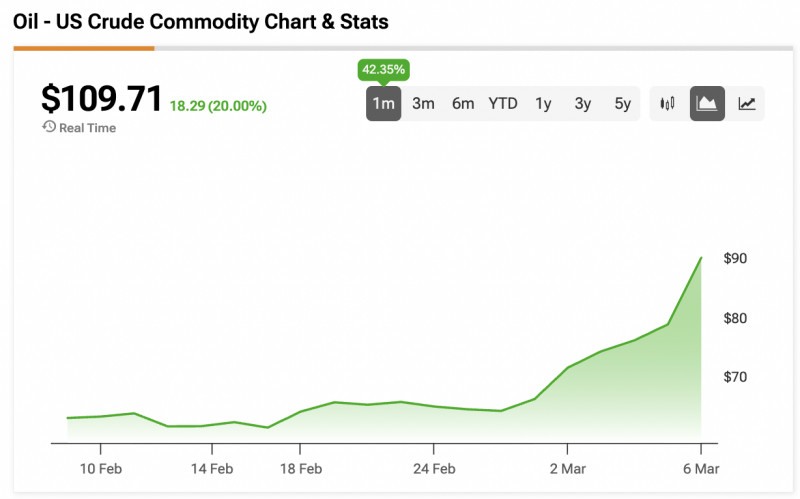This screenshot has width=800, height=499.
Task: Click the green 42.35% badge
Action: coord(383,70)
